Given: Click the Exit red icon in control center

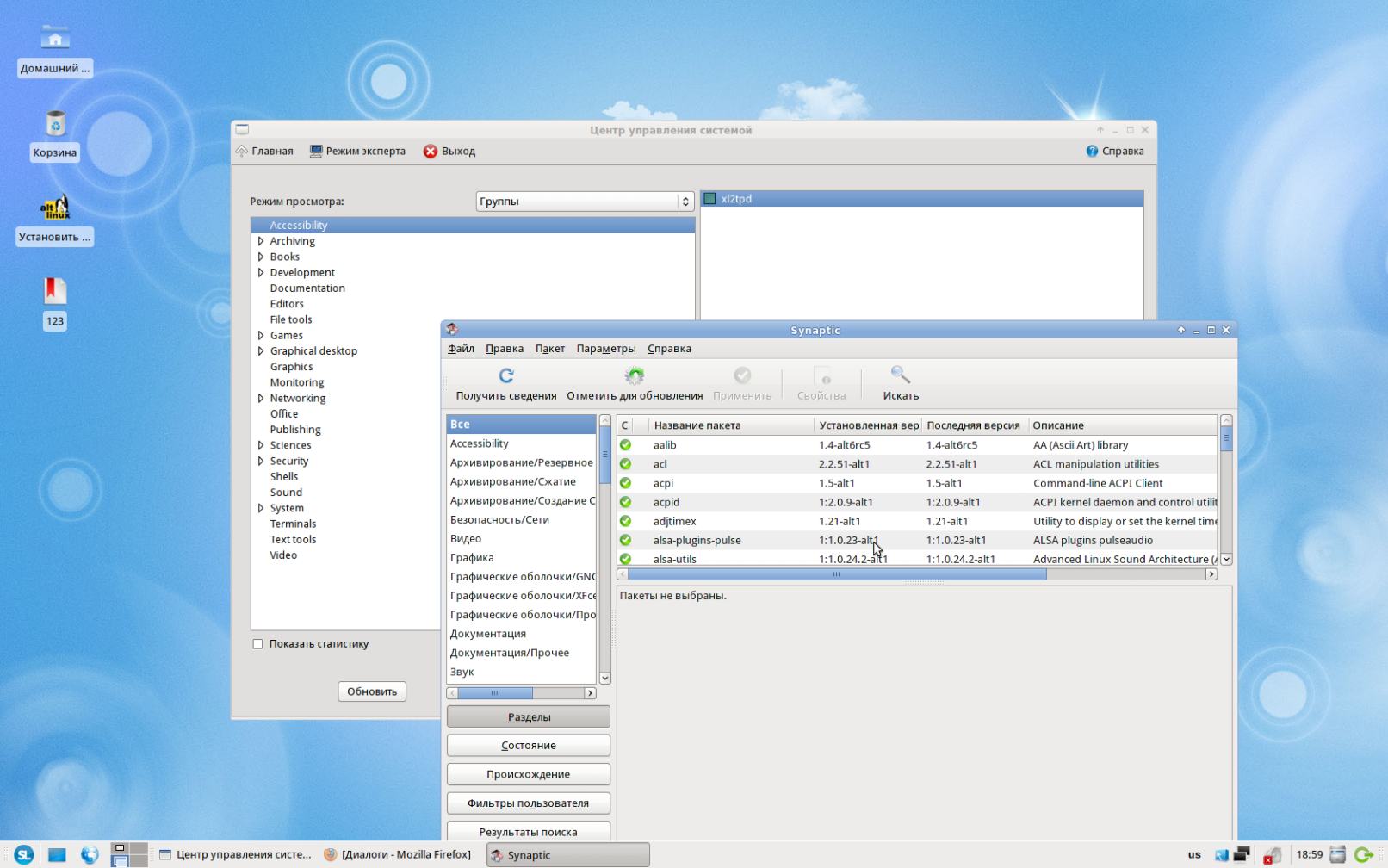Looking at the screenshot, I should click(431, 151).
